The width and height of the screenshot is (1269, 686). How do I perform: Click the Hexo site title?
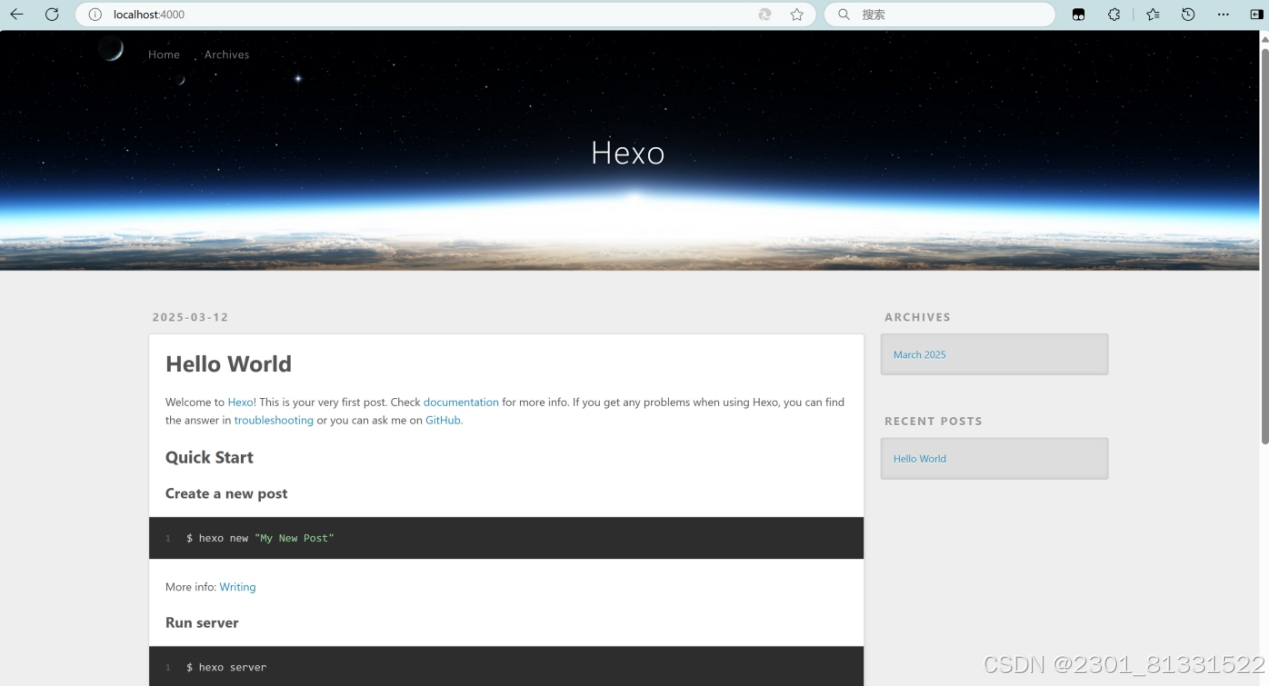[x=628, y=152]
